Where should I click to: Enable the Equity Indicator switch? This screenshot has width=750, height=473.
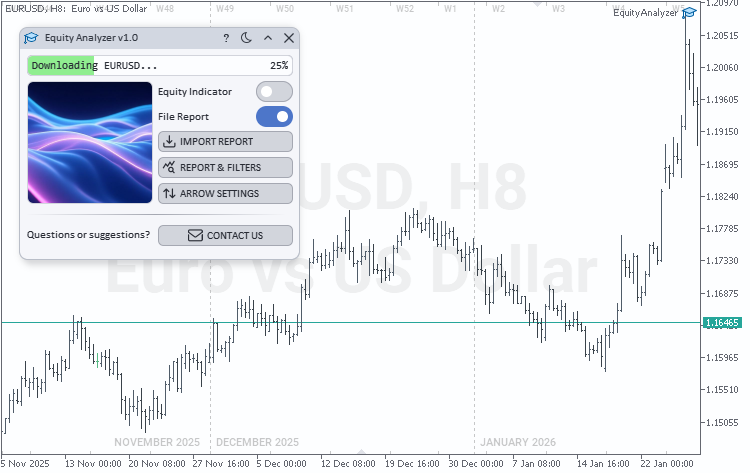tap(274, 92)
